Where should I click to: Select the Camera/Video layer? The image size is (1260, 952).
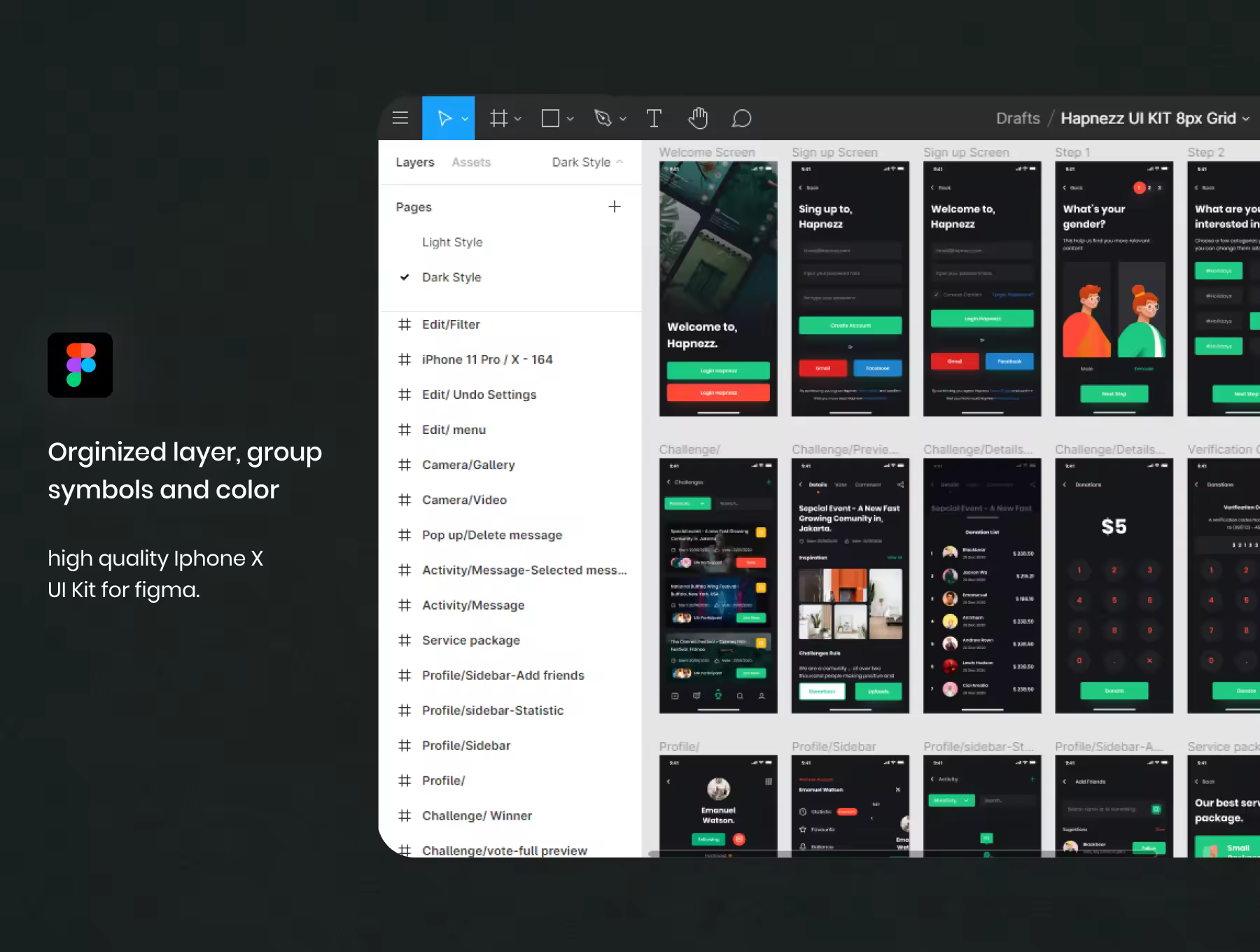tap(510, 500)
